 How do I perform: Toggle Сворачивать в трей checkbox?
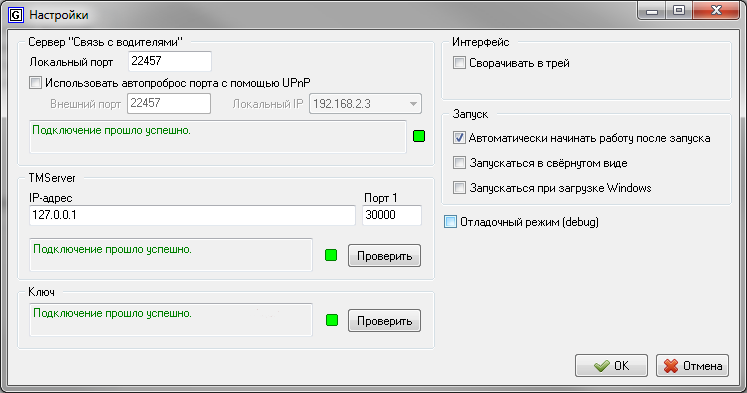(459, 63)
